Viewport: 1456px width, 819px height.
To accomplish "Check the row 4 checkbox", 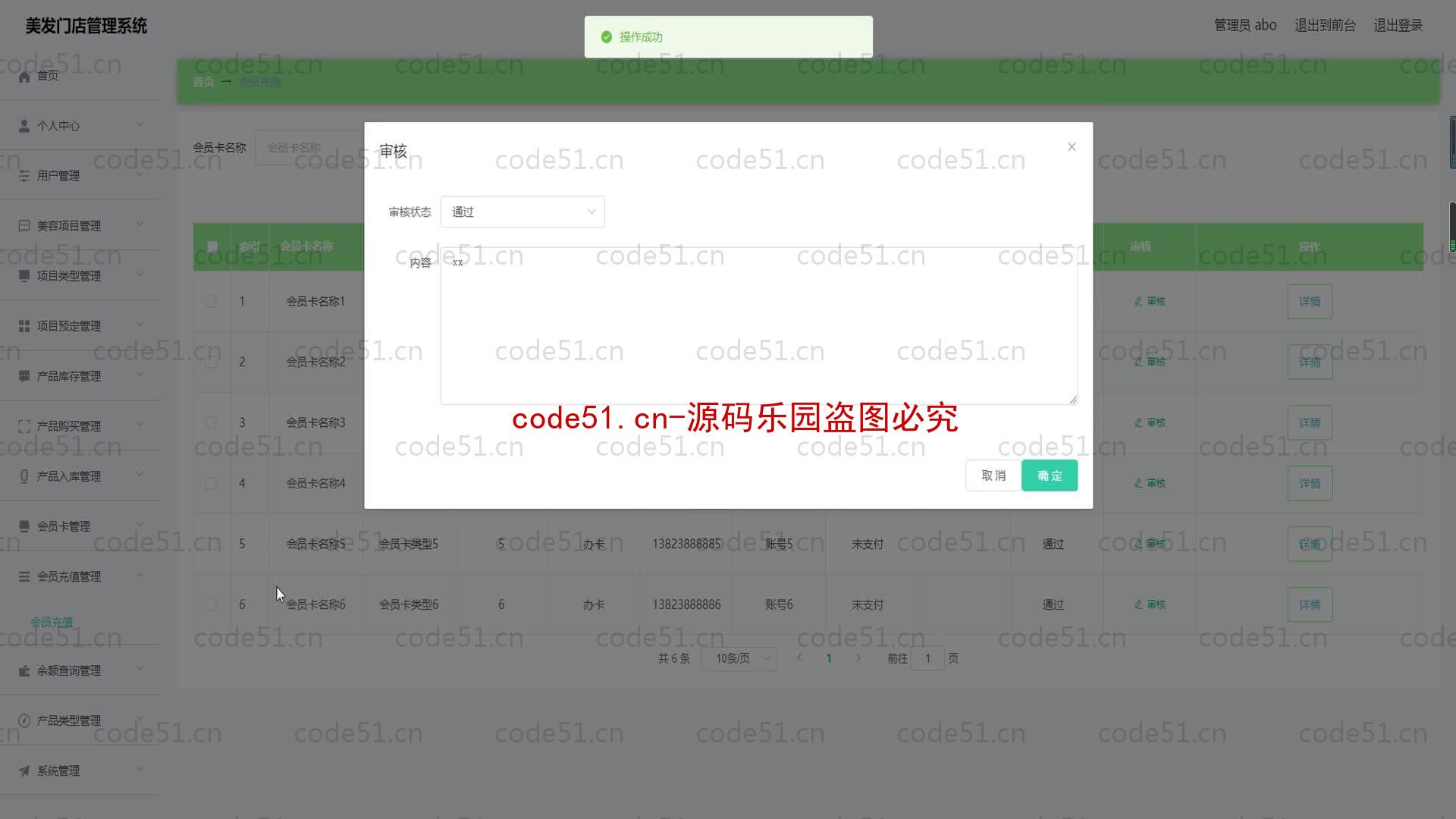I will pos(212,483).
